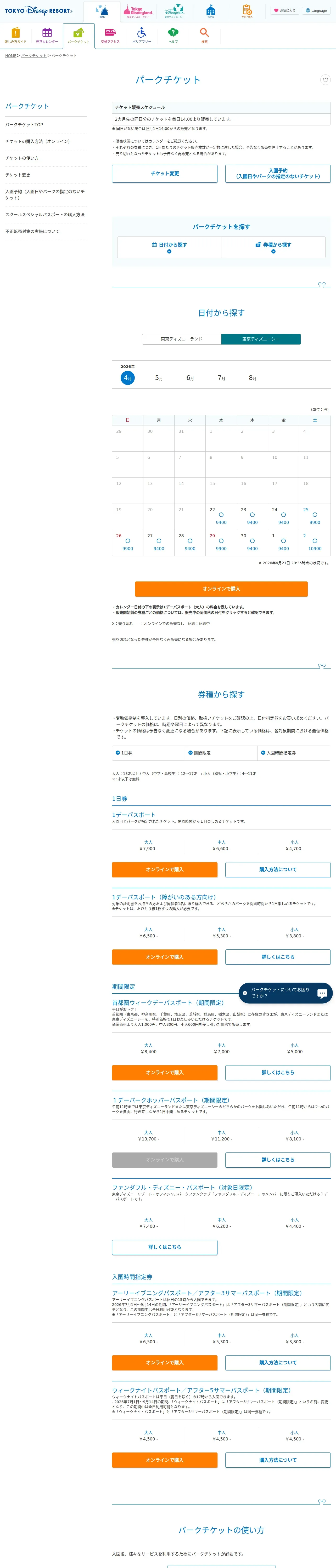Buy 首都圏ウィークデーパスポート online
The image size is (336, 1568).
click(165, 1073)
